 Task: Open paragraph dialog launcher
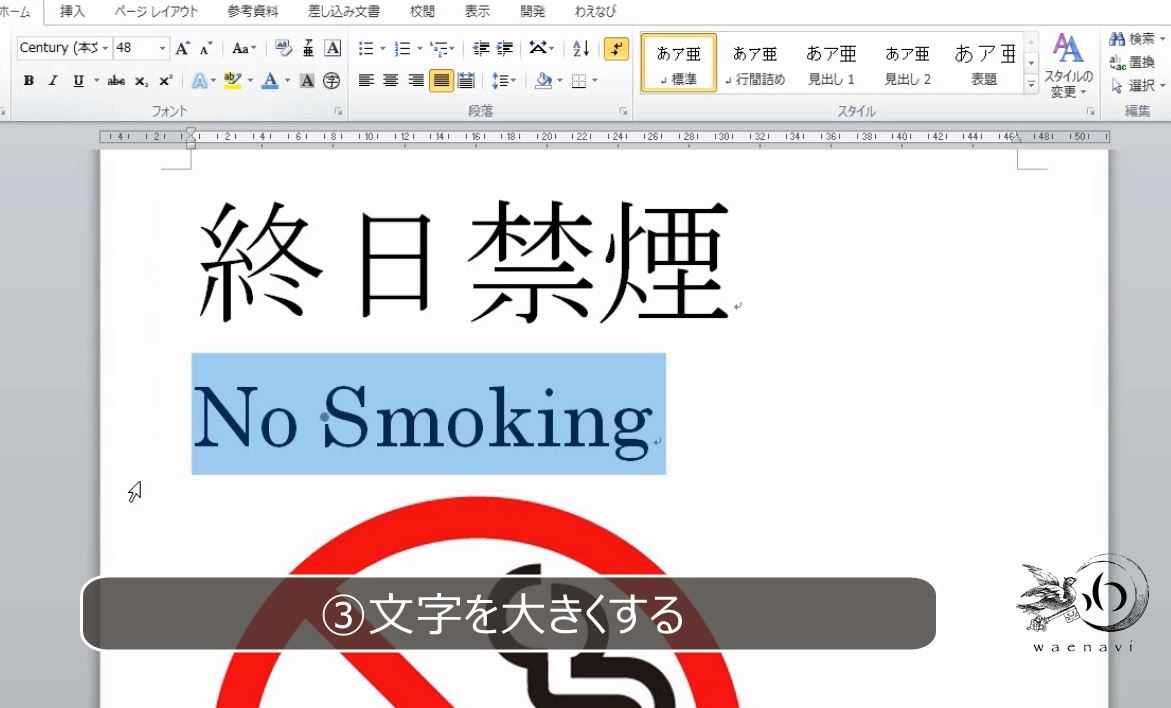(x=623, y=111)
